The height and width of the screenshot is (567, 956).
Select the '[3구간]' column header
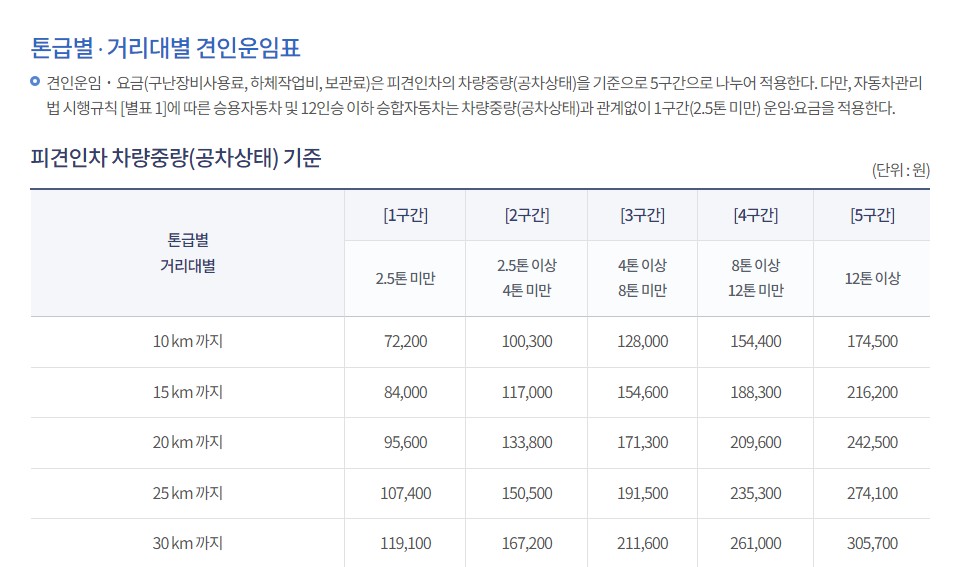[642, 216]
